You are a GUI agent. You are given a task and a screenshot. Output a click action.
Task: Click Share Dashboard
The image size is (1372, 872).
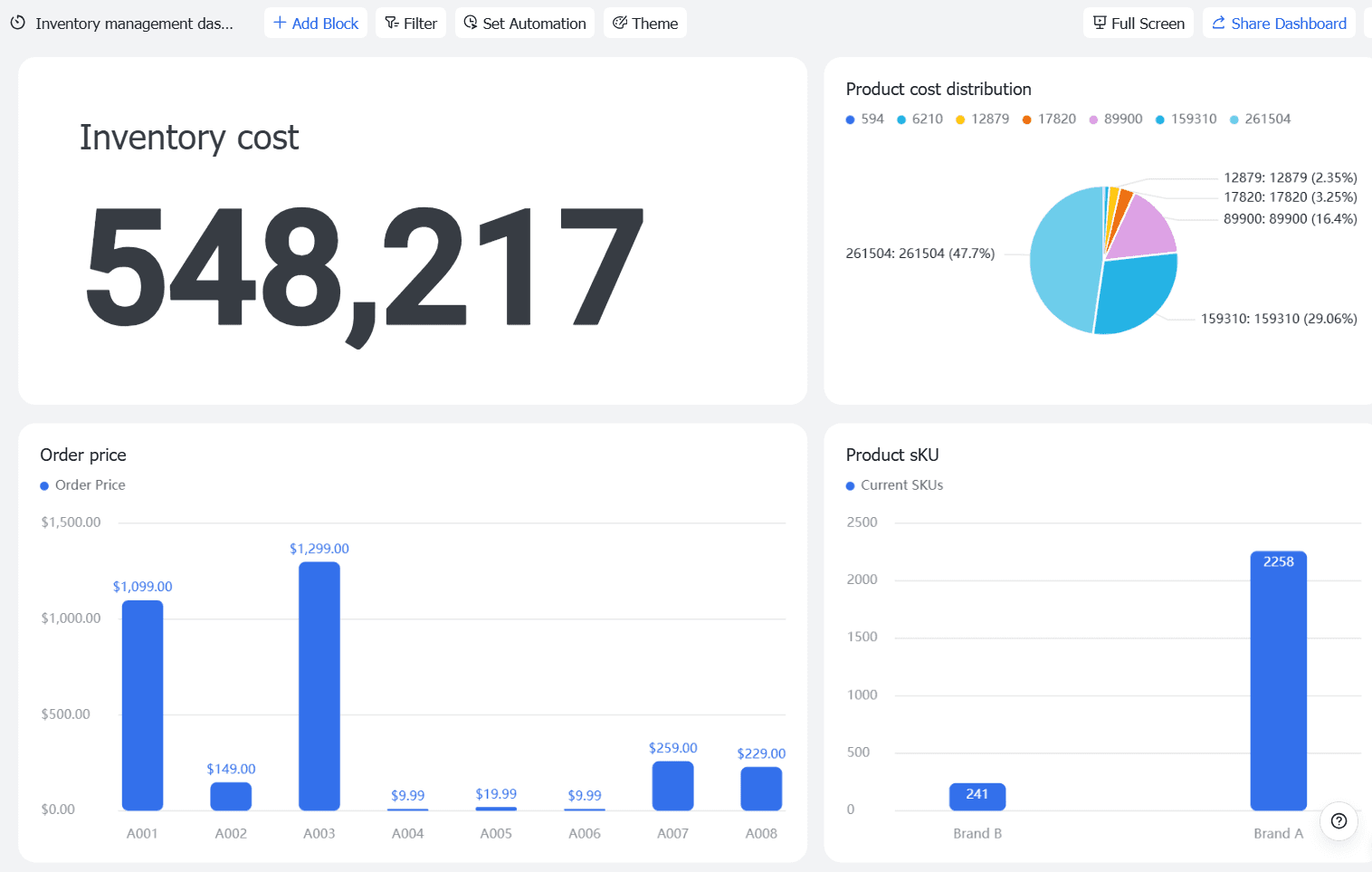(1279, 23)
